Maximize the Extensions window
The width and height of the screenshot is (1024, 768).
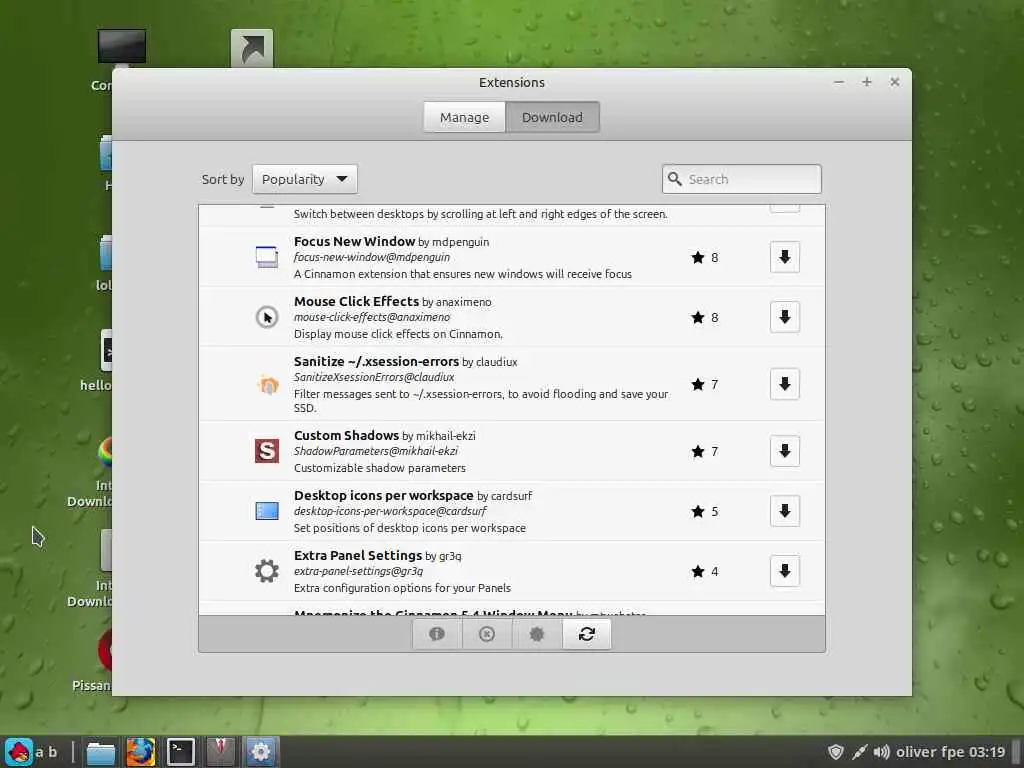tap(867, 82)
